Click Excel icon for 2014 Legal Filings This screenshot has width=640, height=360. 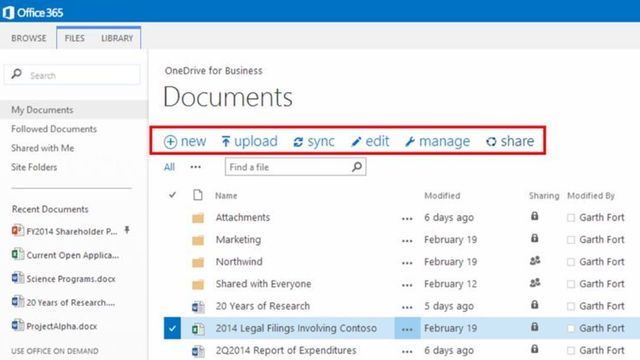click(198, 328)
